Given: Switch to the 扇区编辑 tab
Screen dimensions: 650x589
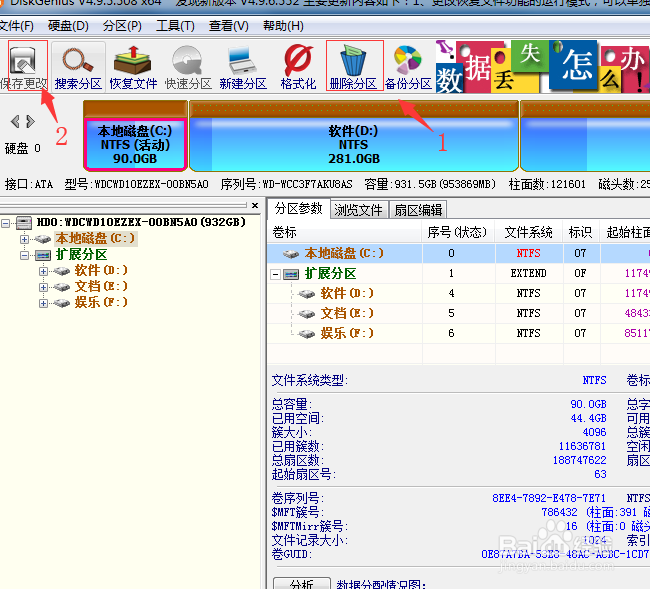Looking at the screenshot, I should coord(418,210).
